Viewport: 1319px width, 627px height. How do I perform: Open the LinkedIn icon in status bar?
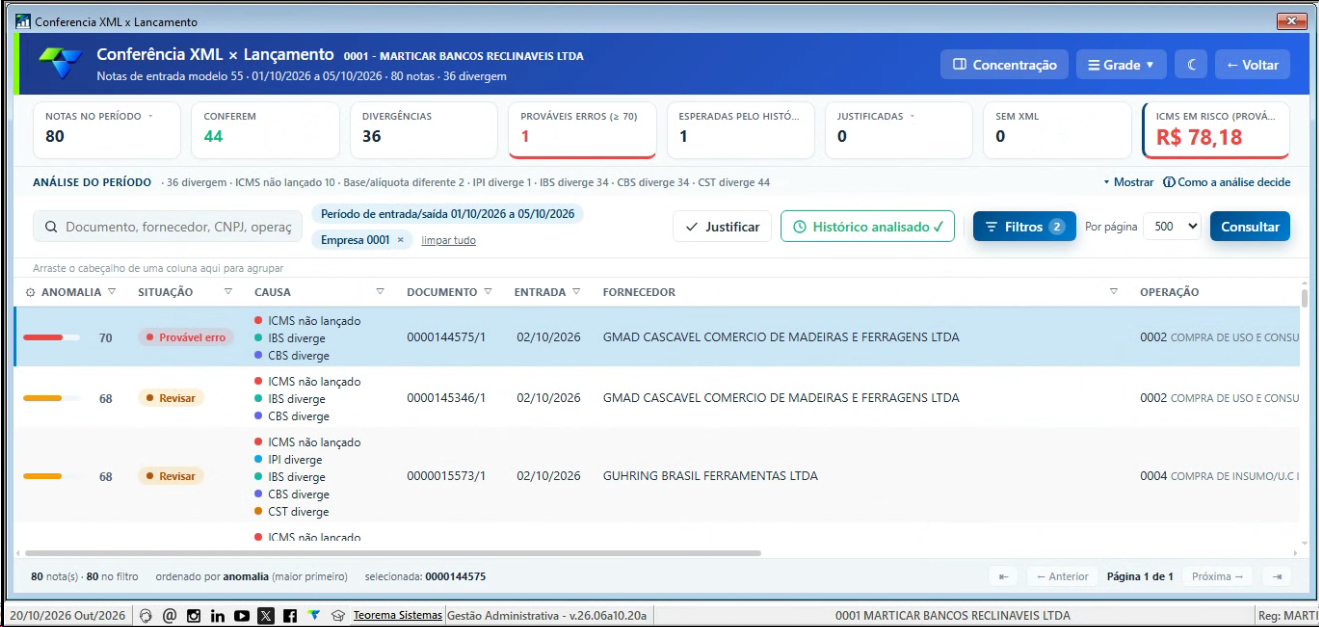(218, 616)
